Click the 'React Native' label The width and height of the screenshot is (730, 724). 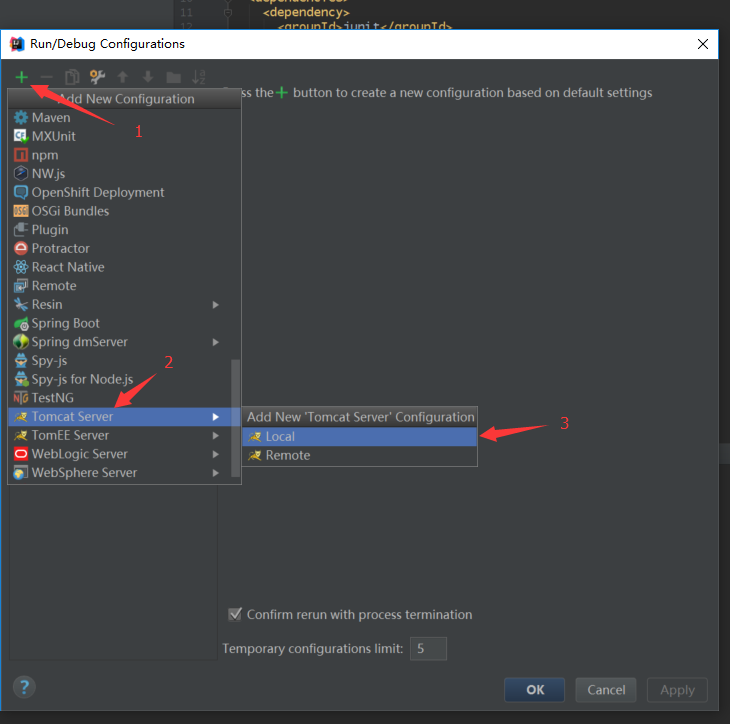[x=68, y=267]
